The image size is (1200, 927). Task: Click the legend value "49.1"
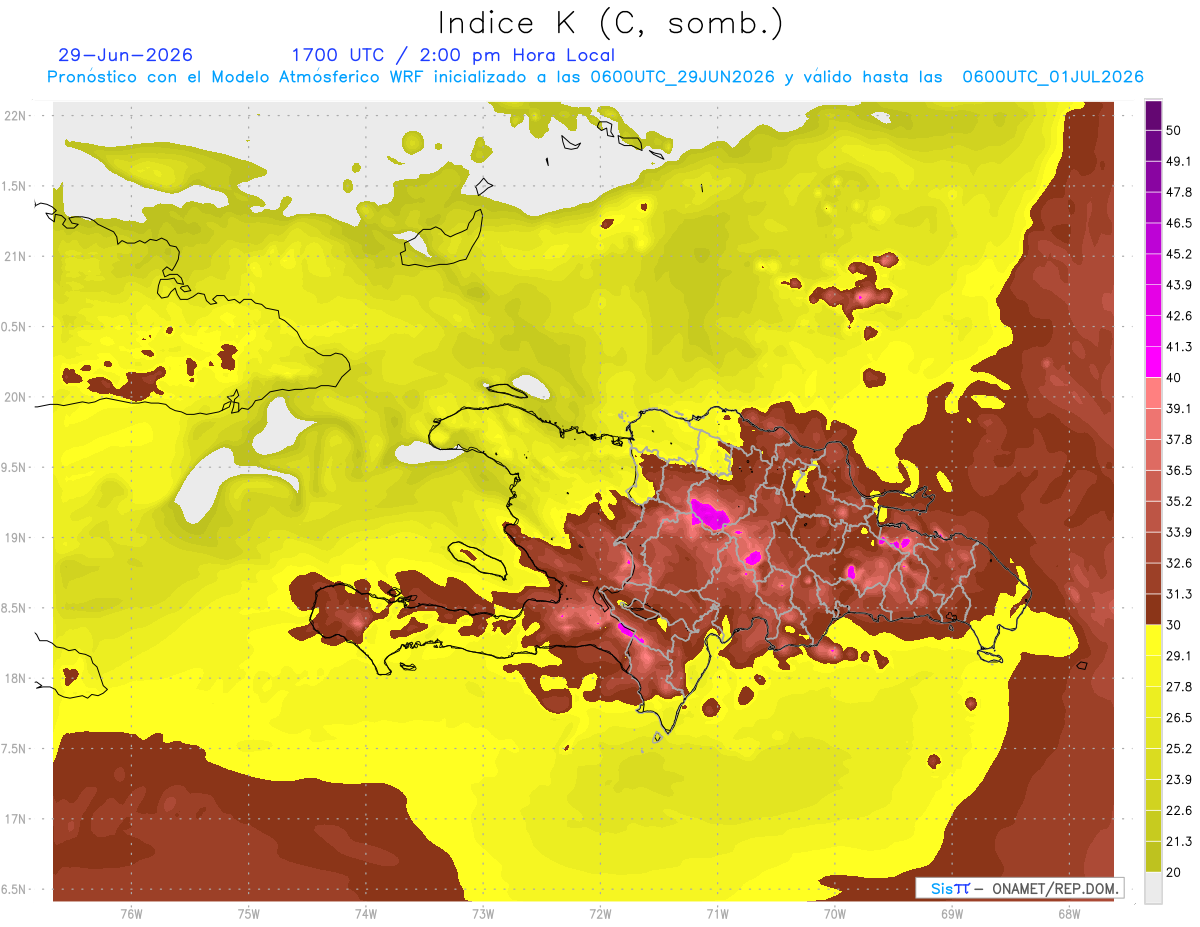coord(1179,162)
